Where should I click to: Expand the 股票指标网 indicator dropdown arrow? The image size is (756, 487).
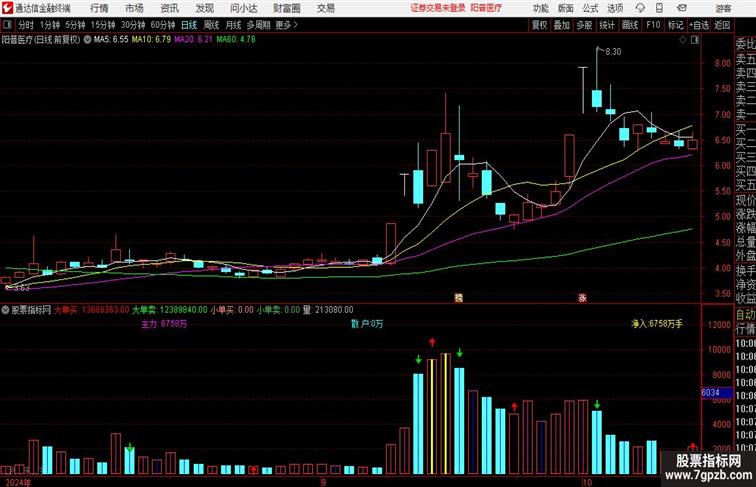5,310
